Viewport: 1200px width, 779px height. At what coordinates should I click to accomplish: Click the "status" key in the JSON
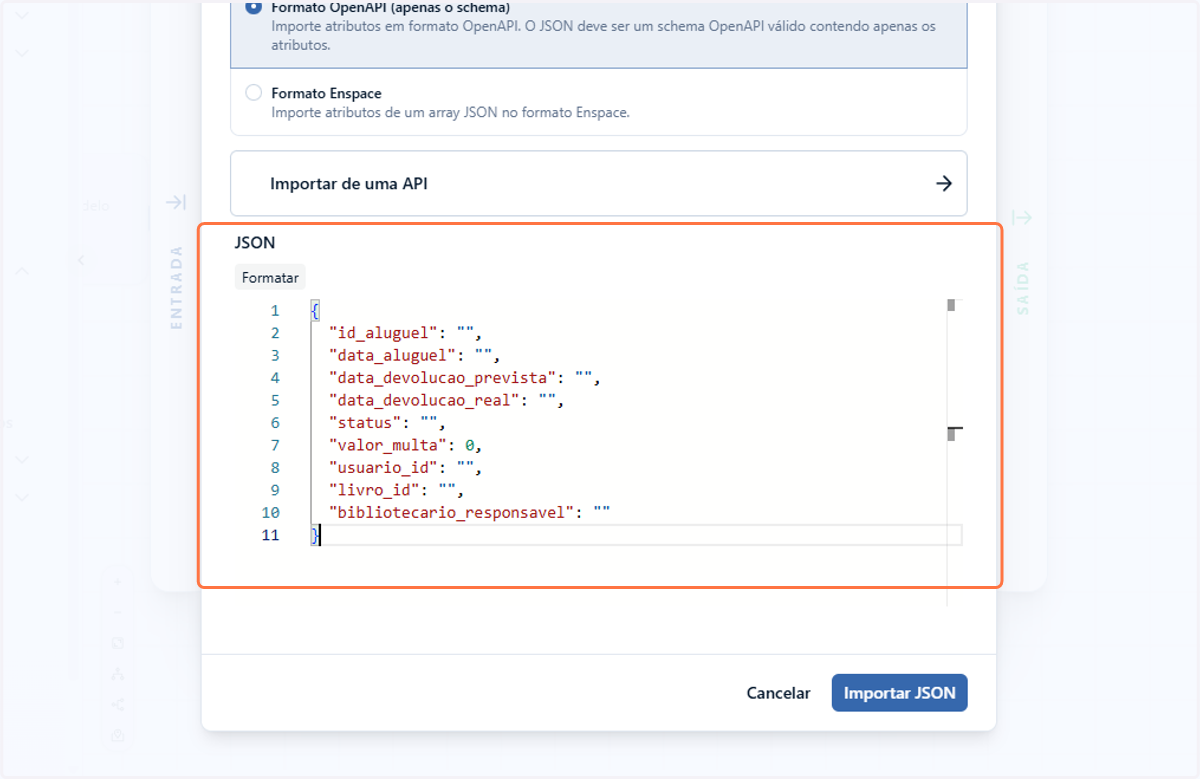coord(365,423)
